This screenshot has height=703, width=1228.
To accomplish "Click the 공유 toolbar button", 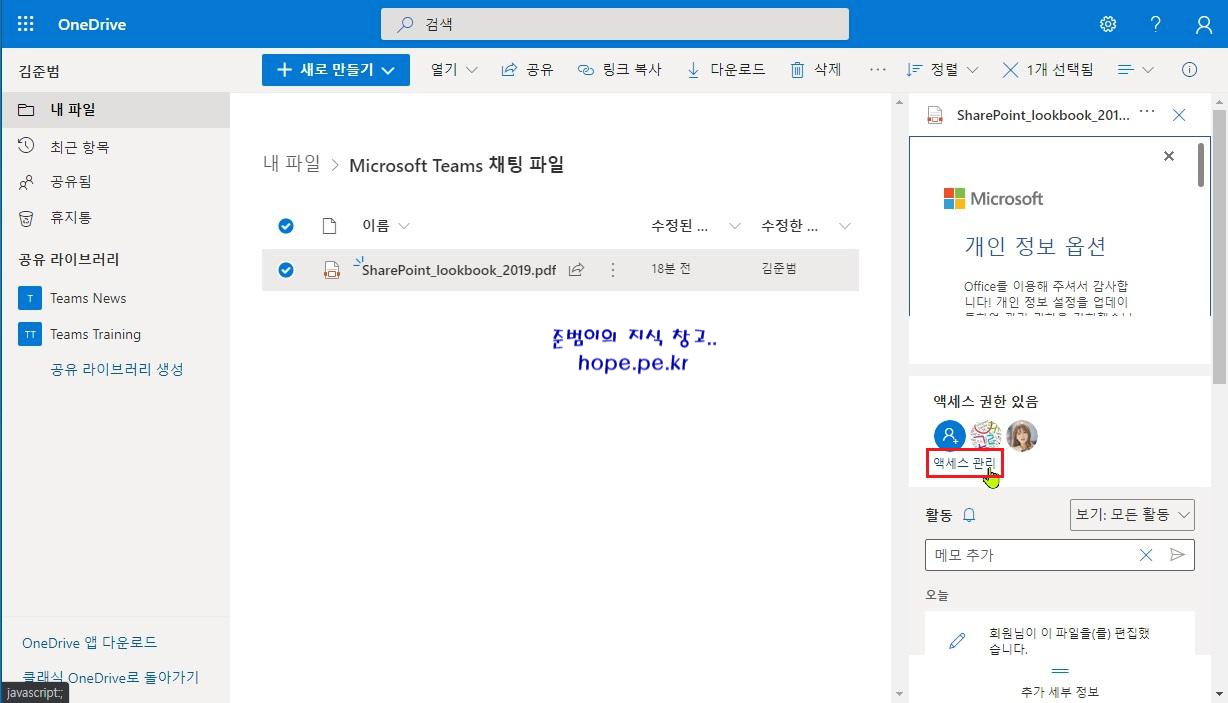I will pyautogui.click(x=527, y=70).
